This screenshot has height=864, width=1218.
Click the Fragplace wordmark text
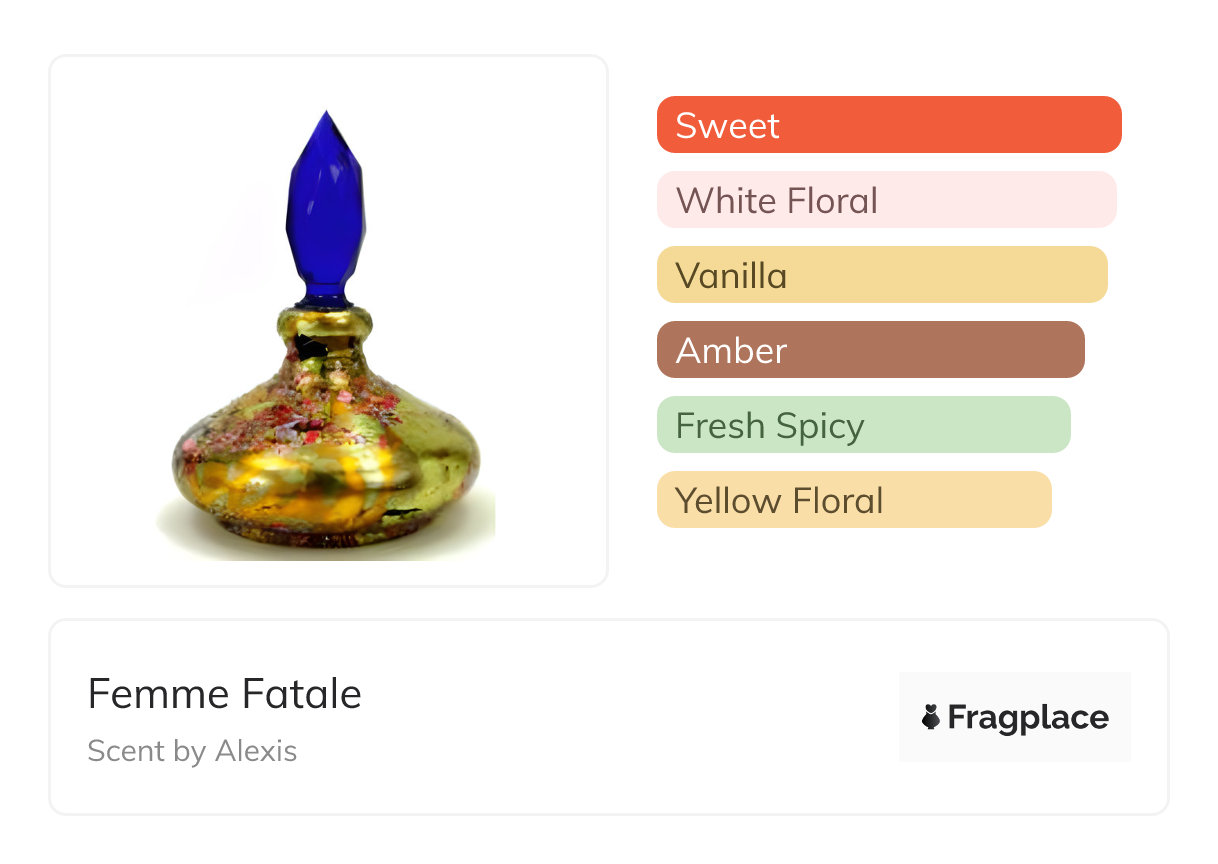1028,718
